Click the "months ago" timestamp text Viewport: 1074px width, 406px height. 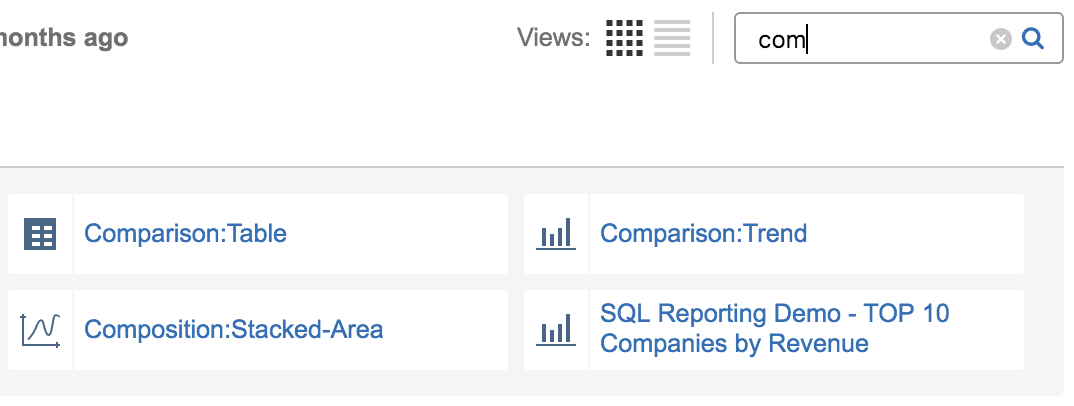pos(63,38)
